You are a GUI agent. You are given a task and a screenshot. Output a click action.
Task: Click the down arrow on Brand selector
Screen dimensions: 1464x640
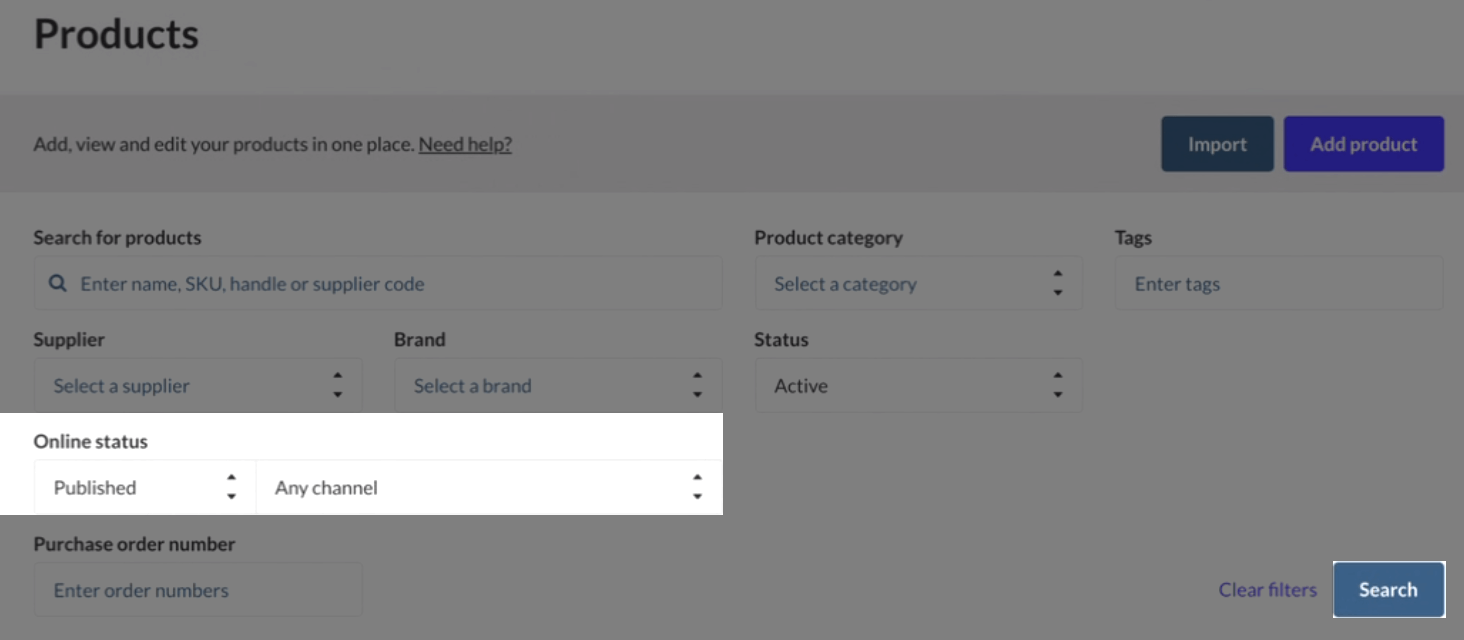(697, 392)
